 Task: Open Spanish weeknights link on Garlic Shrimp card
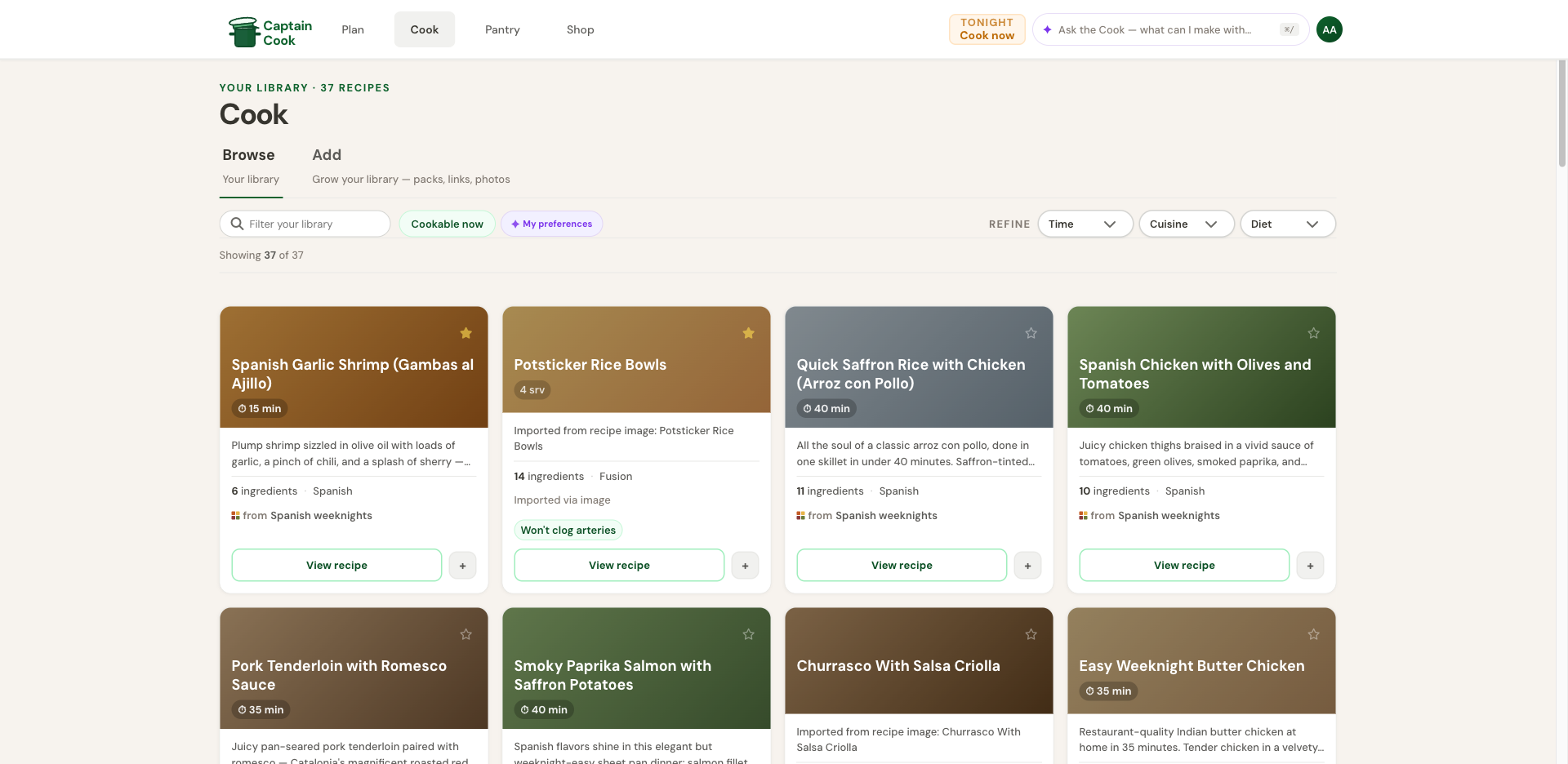pyautogui.click(x=321, y=516)
